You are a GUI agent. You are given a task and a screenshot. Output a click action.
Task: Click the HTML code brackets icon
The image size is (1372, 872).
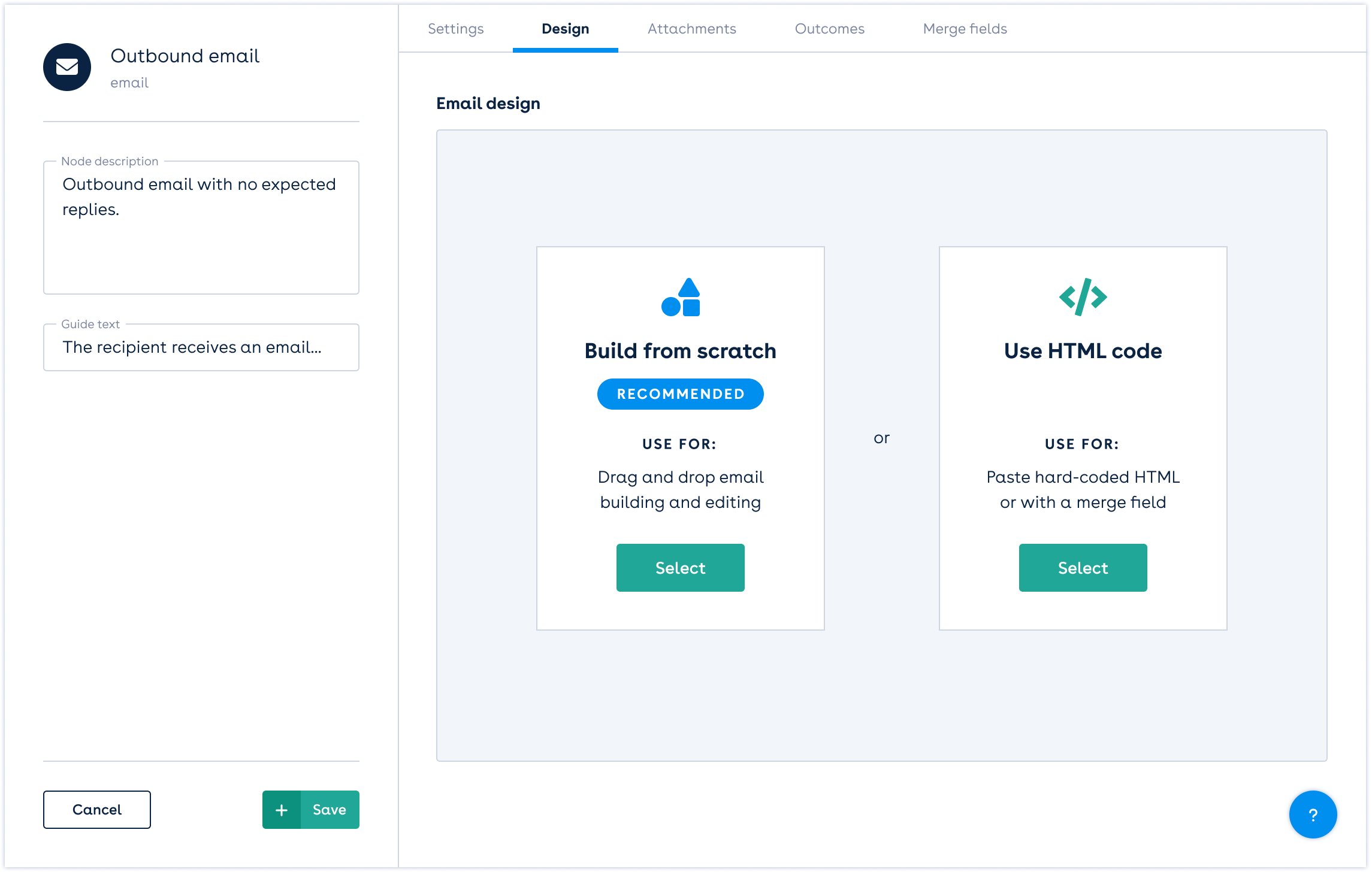point(1083,297)
